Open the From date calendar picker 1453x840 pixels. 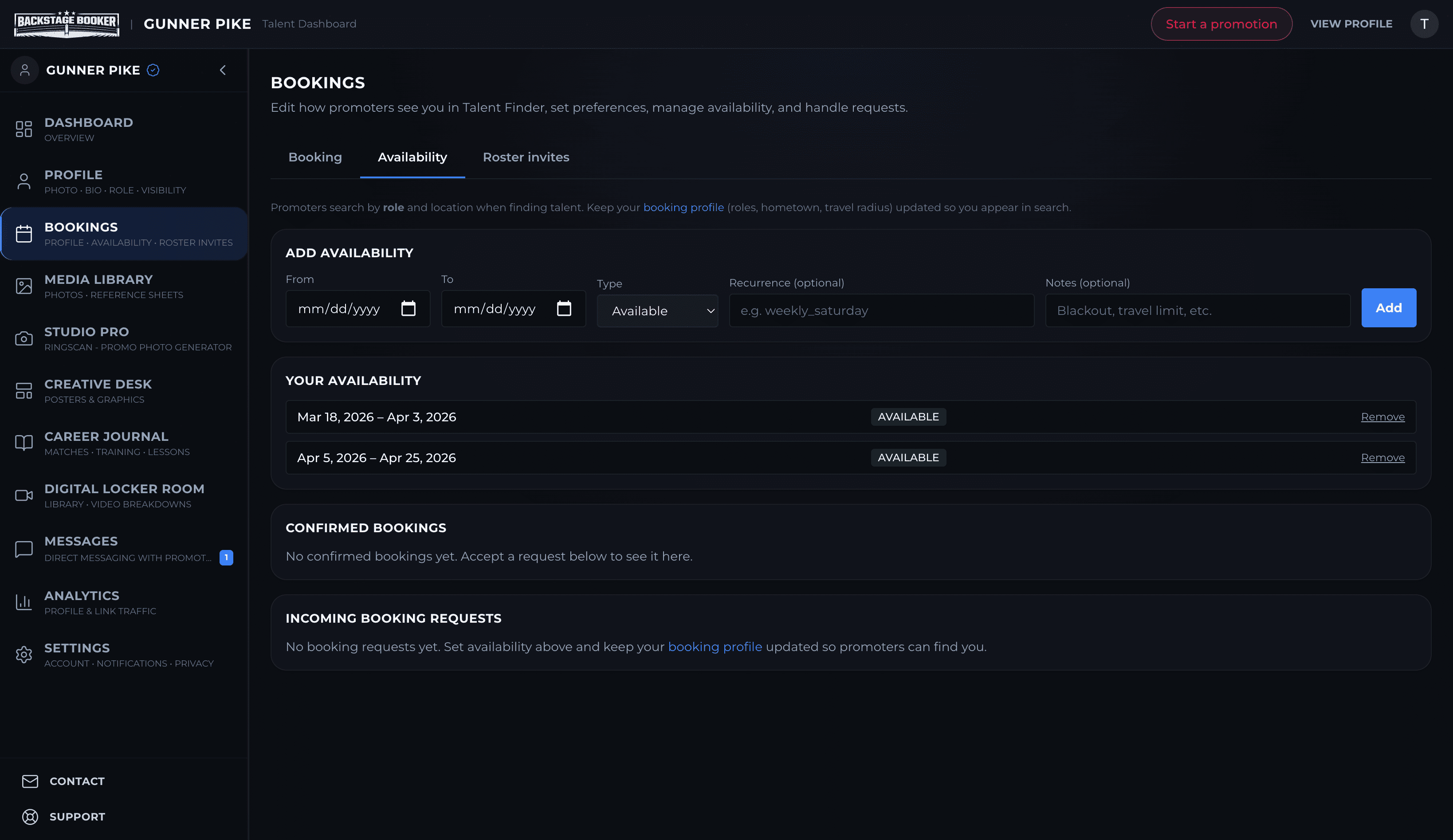[x=408, y=308]
